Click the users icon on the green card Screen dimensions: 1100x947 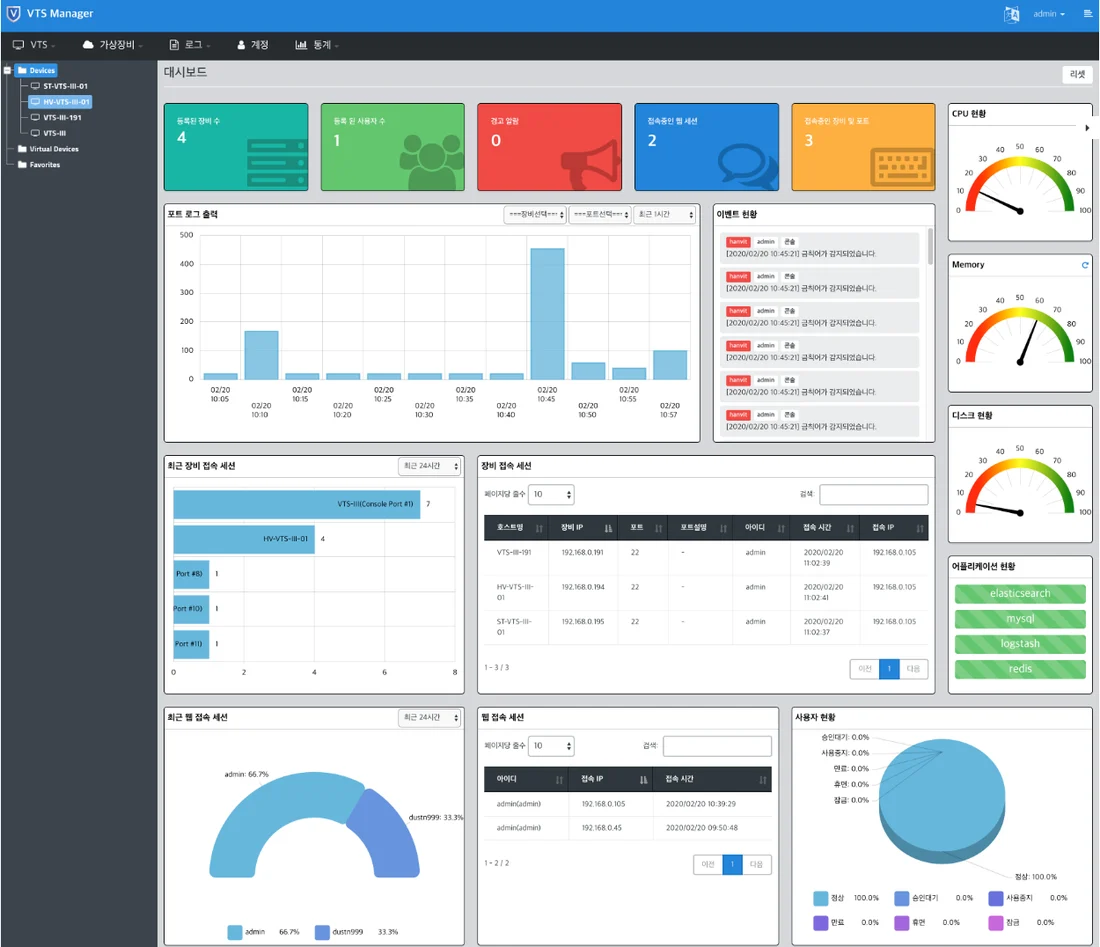431,161
